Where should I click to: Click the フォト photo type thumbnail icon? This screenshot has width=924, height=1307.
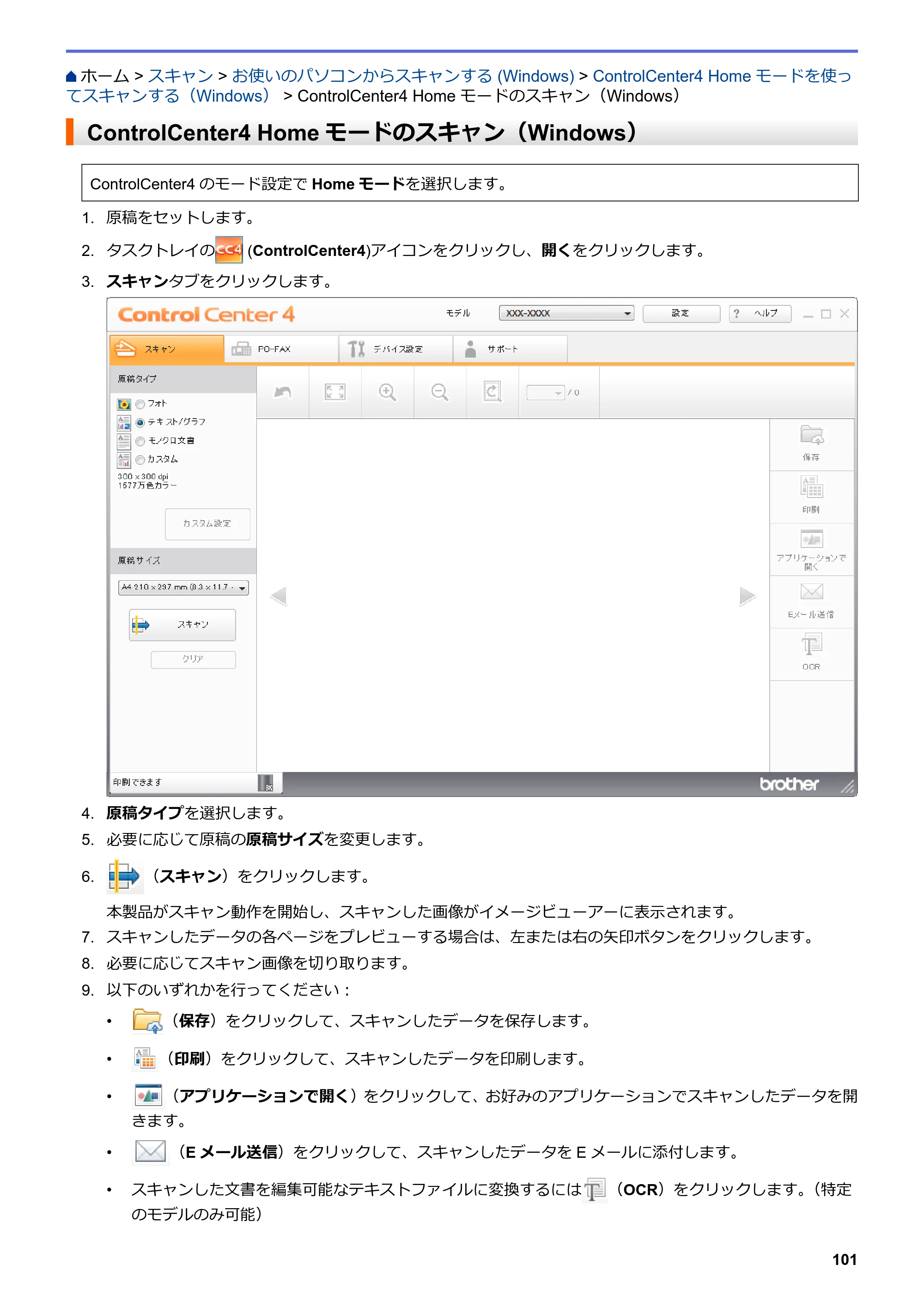tap(123, 404)
